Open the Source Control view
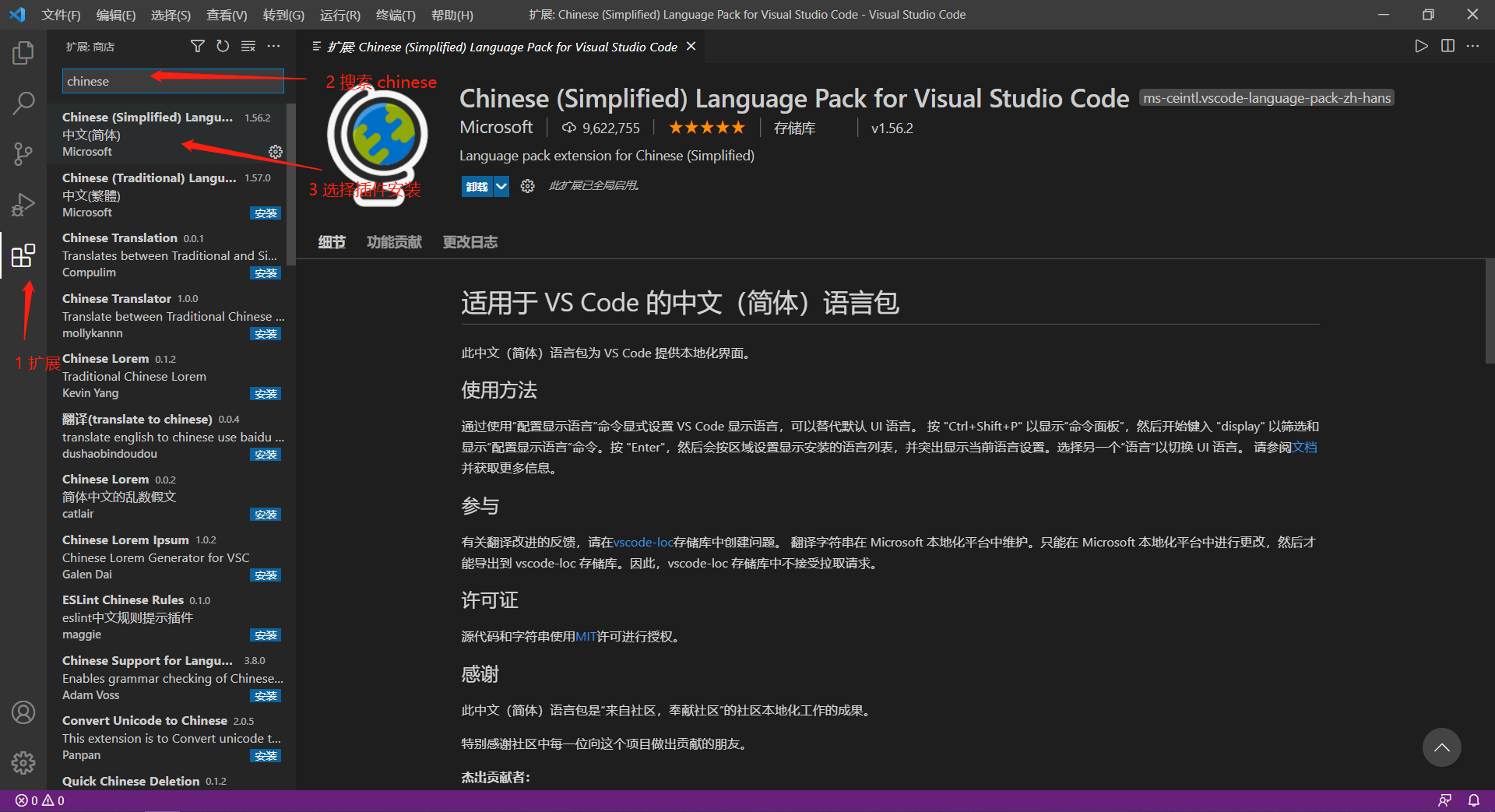 [23, 153]
